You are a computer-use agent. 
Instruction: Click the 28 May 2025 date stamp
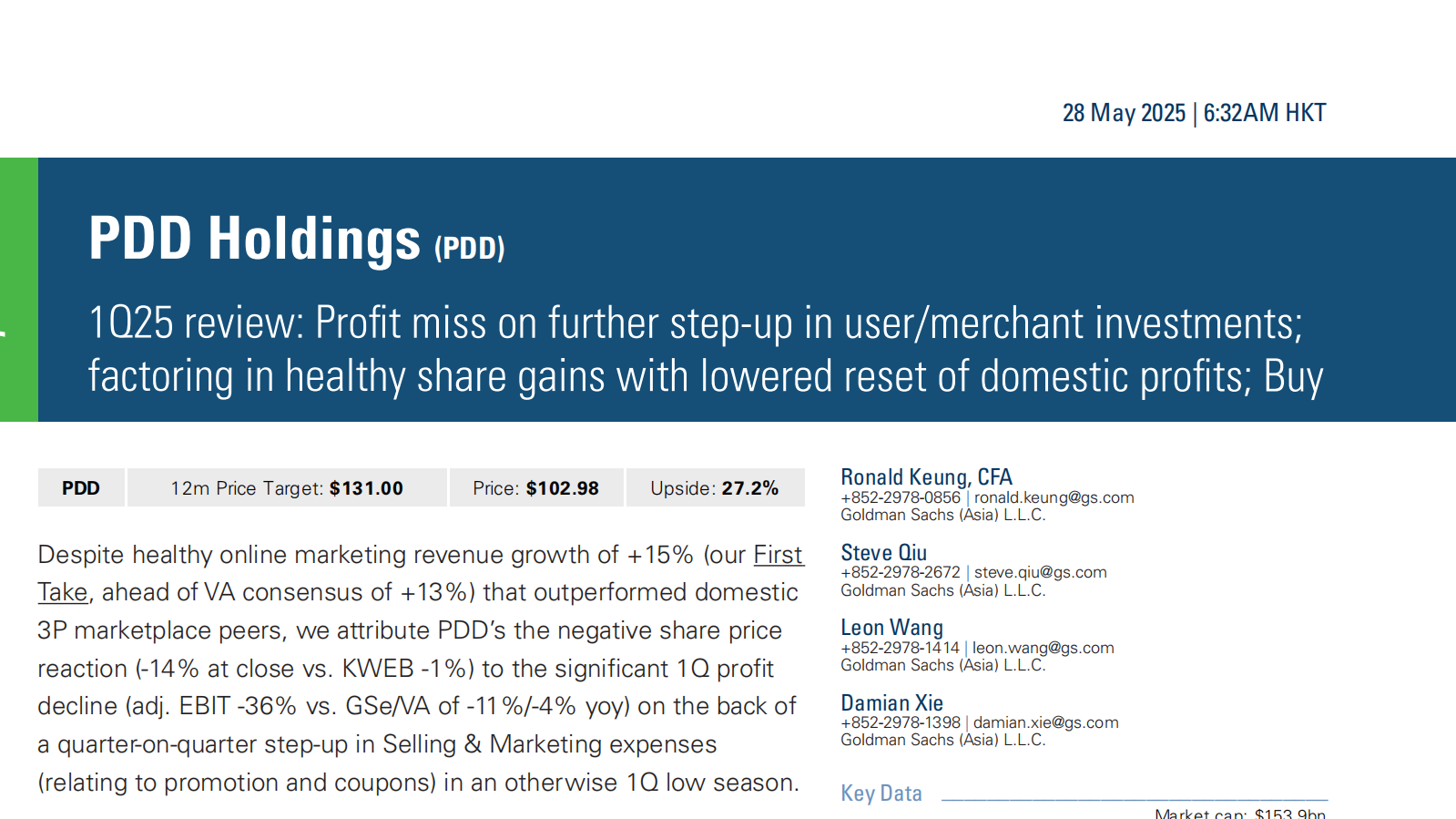coord(1124,113)
